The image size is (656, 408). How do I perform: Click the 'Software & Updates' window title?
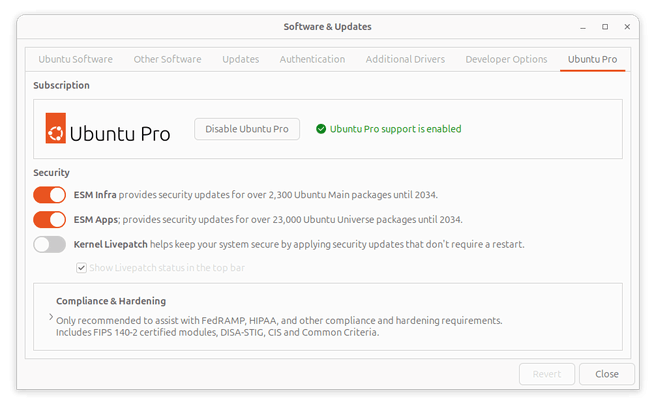click(x=328, y=27)
